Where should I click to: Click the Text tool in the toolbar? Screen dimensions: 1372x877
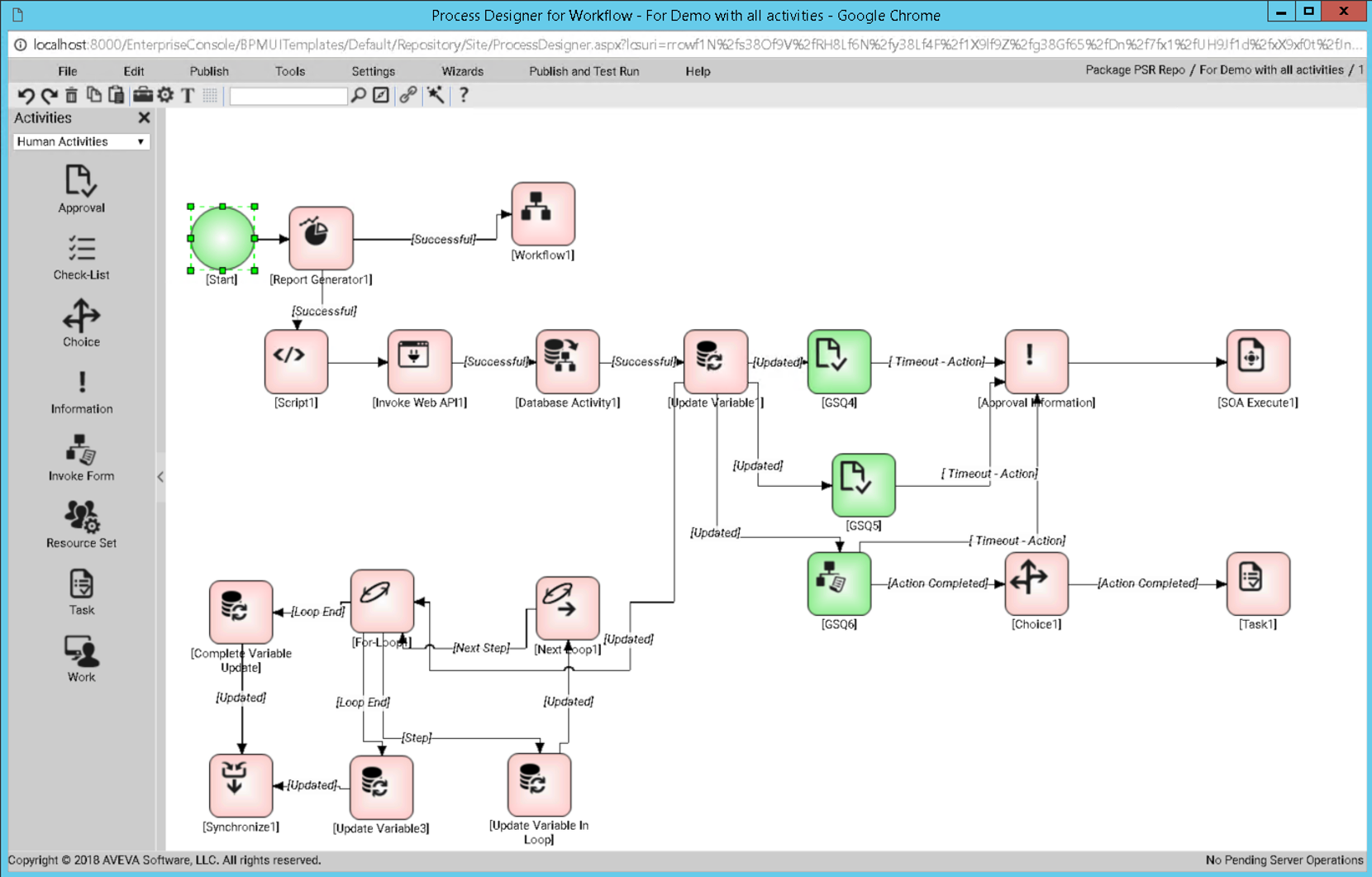coord(188,95)
